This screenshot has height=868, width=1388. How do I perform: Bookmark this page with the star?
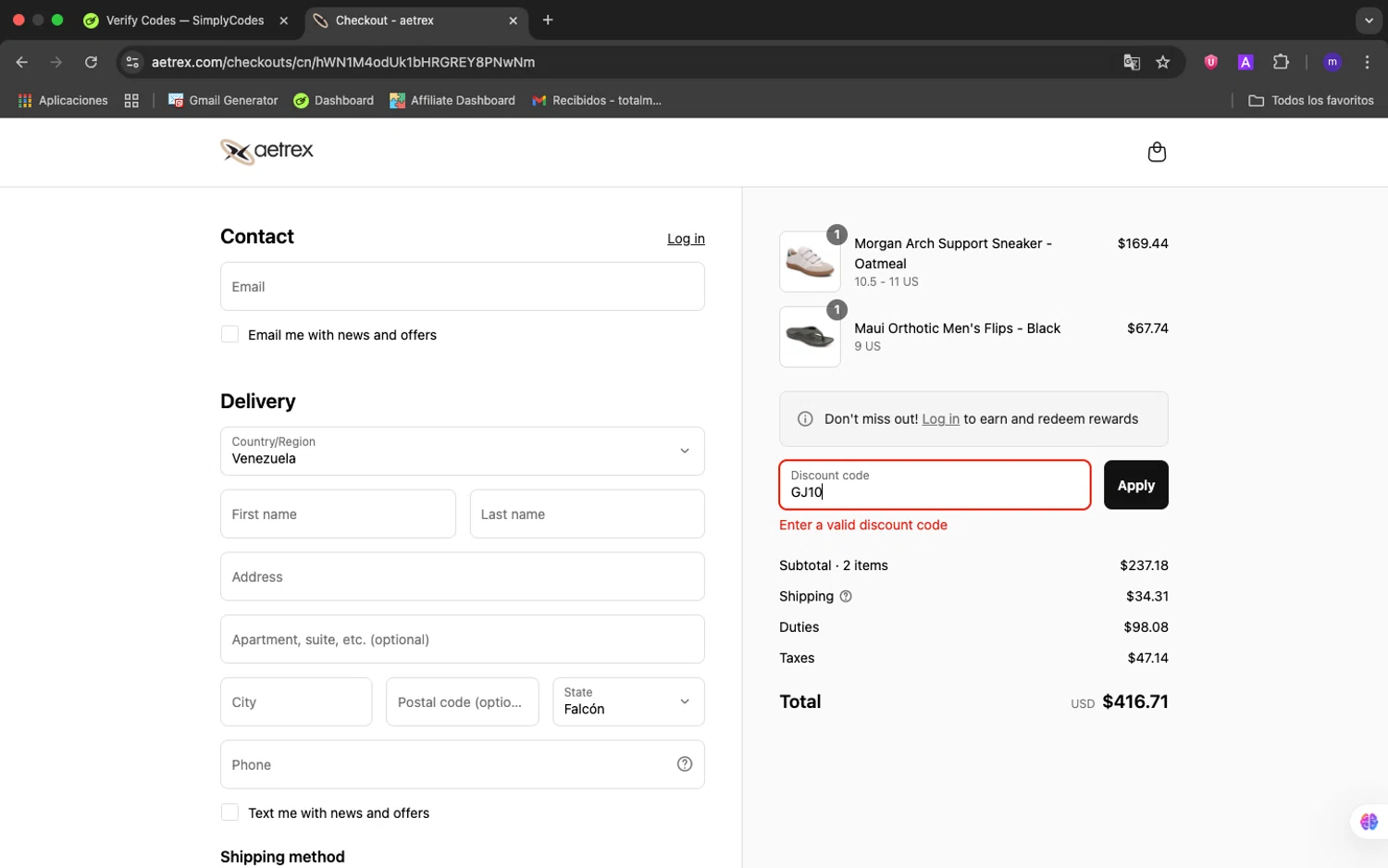pos(1163,62)
